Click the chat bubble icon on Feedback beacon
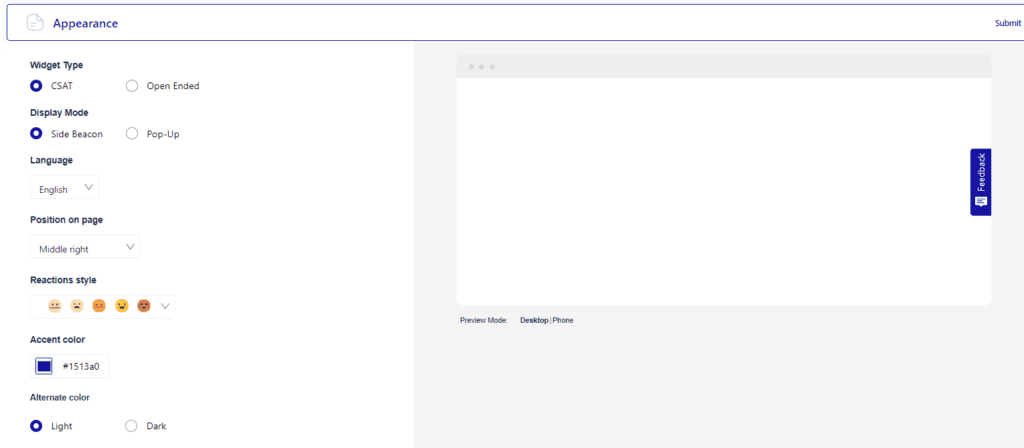Screen dimensions: 1024x448 click(x=981, y=201)
